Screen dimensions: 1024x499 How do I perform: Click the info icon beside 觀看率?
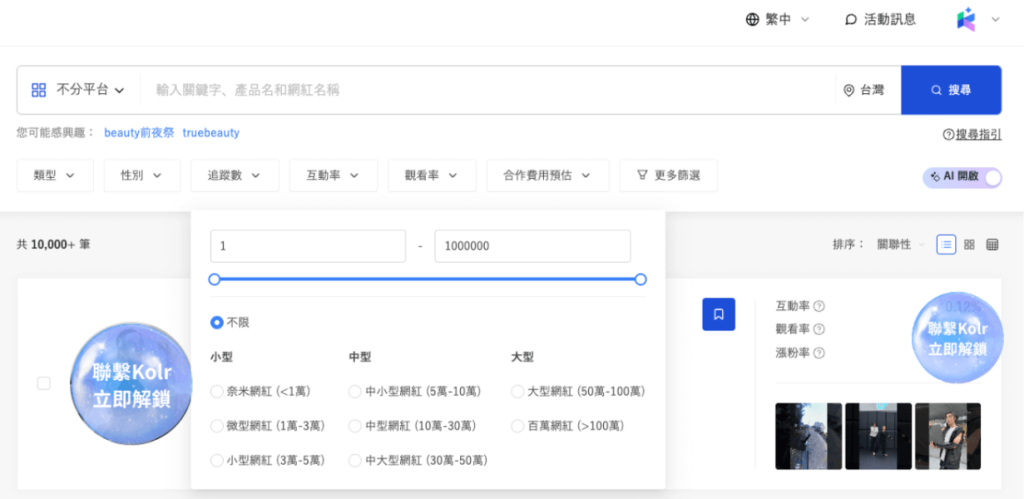coord(819,329)
